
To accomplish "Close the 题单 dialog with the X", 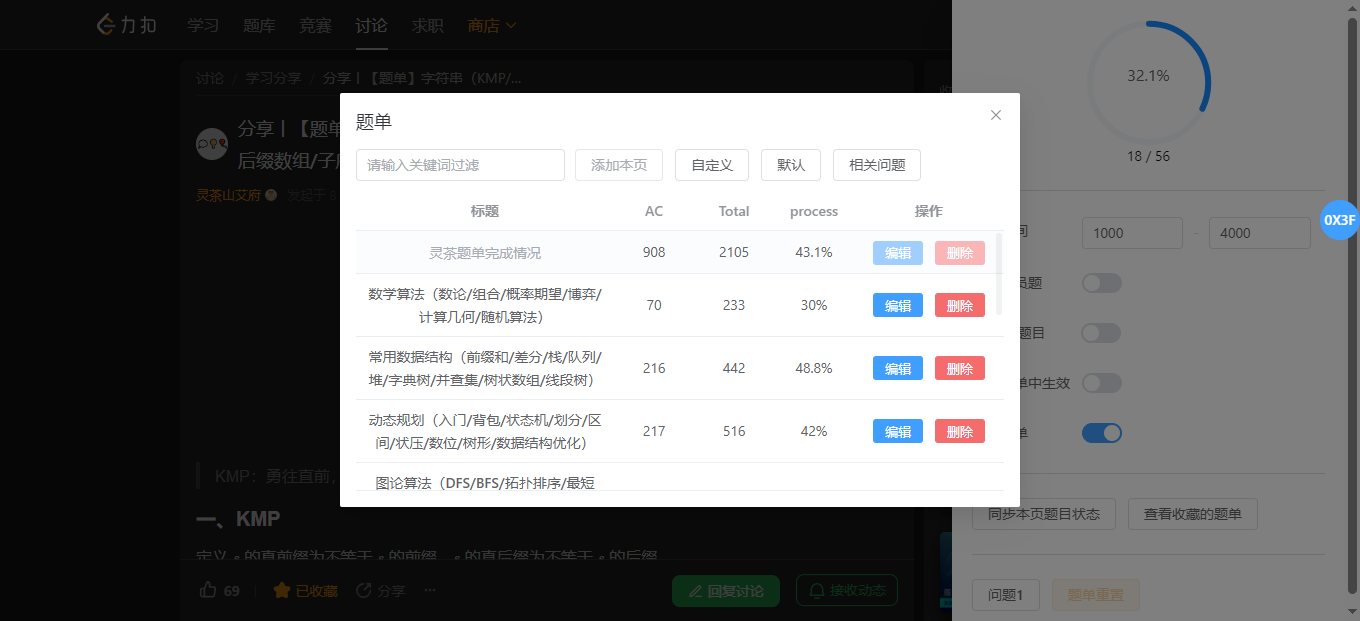I will tap(995, 115).
